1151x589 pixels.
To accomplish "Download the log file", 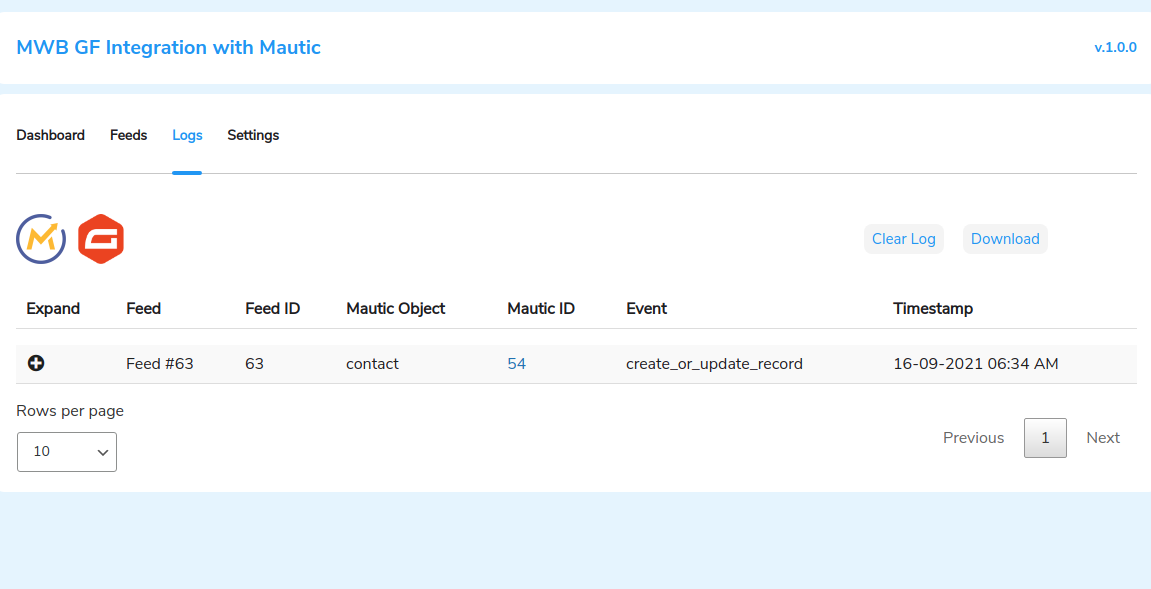I will (1005, 239).
